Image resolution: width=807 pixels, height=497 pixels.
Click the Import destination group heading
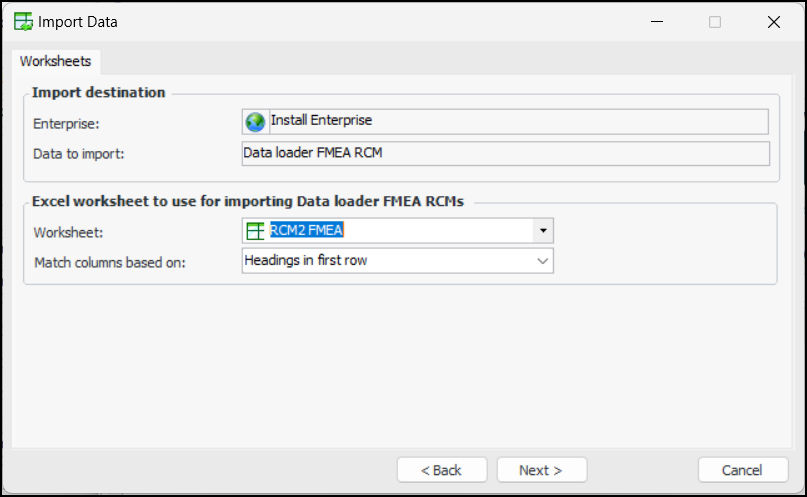99,93
